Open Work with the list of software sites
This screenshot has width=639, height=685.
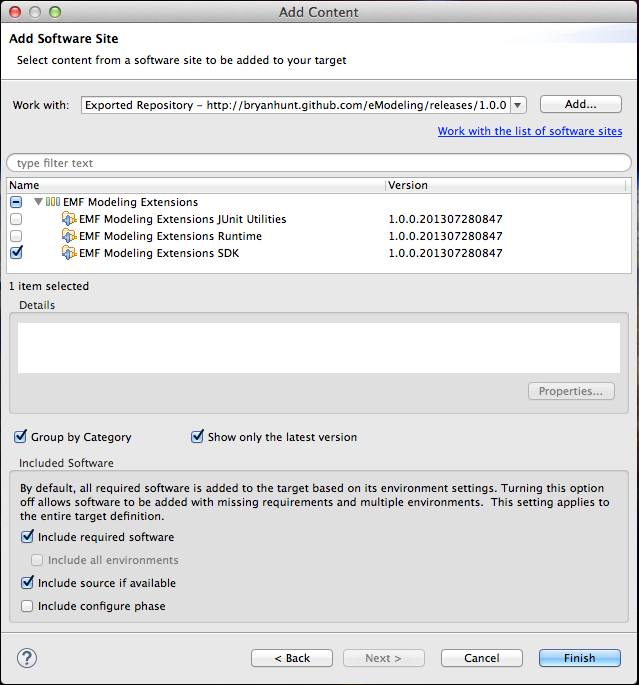[530, 131]
